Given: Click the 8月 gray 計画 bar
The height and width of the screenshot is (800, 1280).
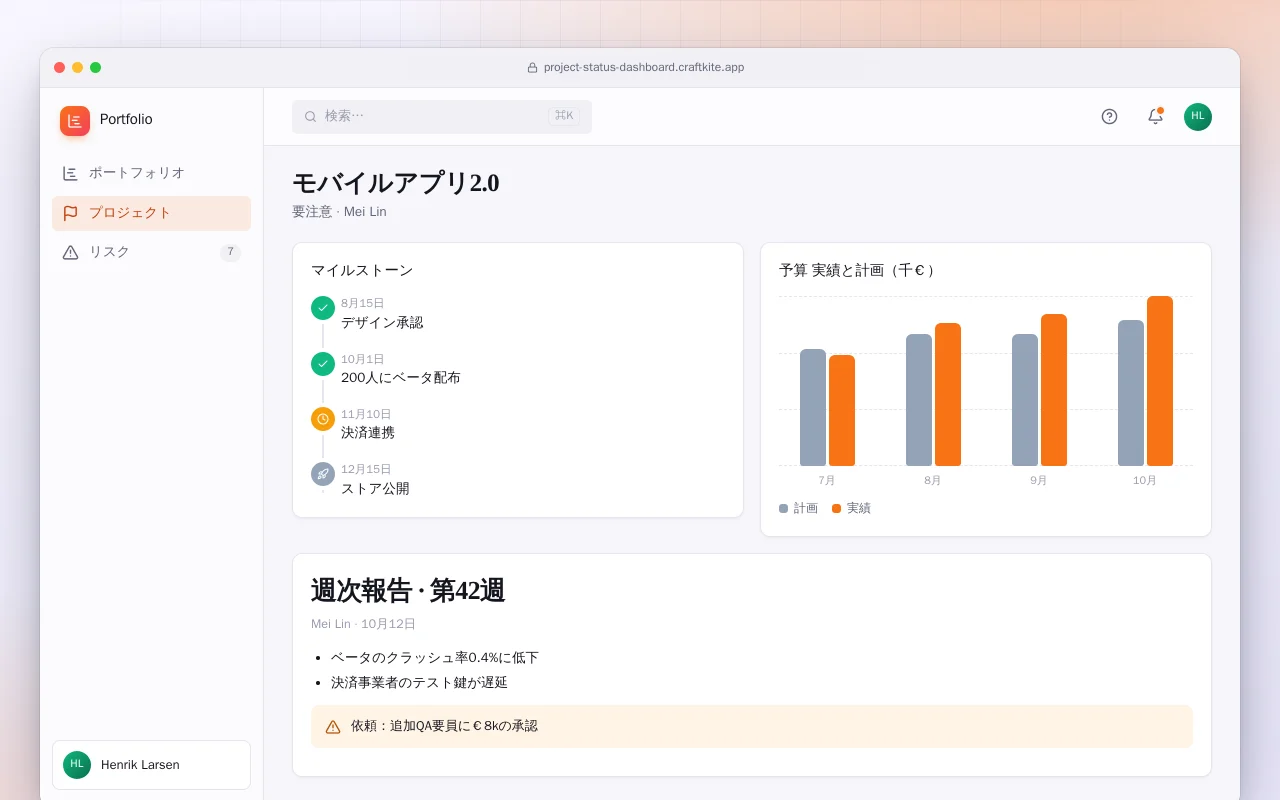Looking at the screenshot, I should (919, 400).
